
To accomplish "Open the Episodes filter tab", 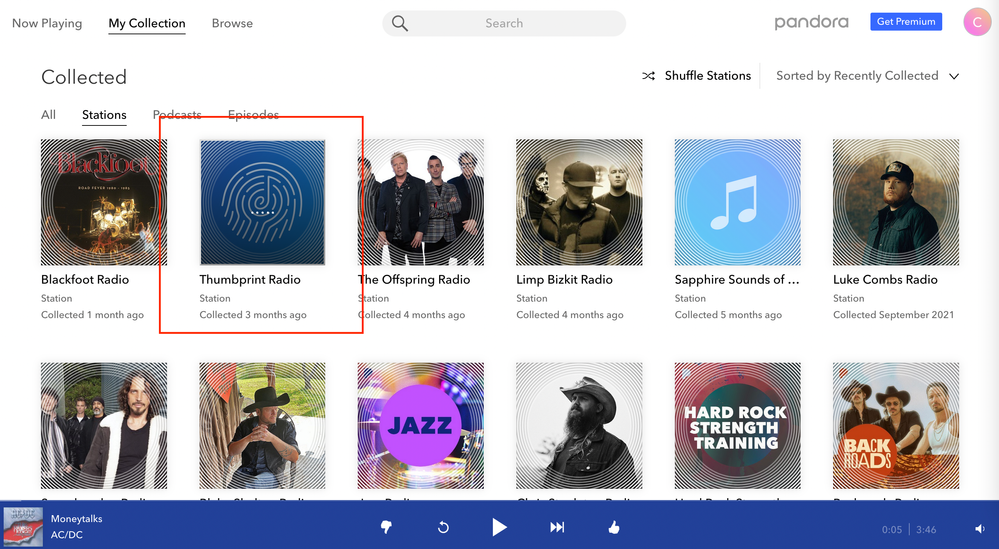I will [x=253, y=115].
